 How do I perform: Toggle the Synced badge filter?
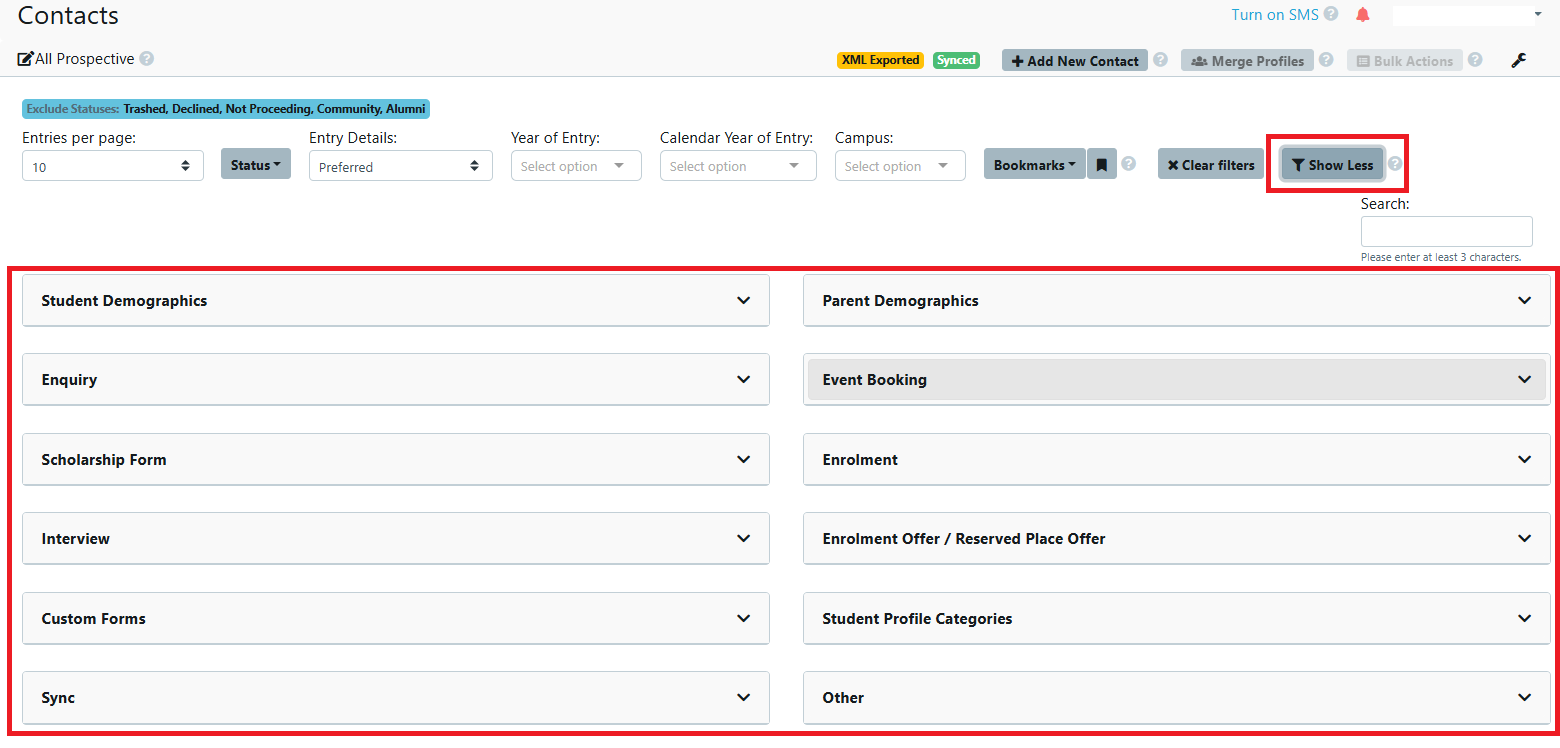point(956,60)
